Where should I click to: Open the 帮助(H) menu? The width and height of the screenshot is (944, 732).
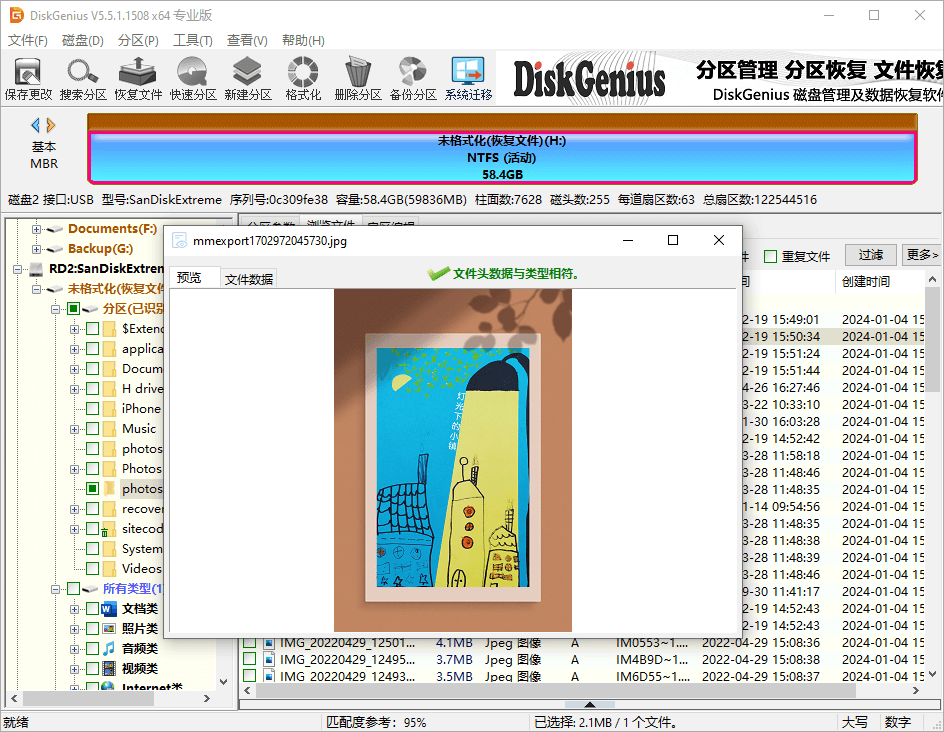[x=303, y=40]
